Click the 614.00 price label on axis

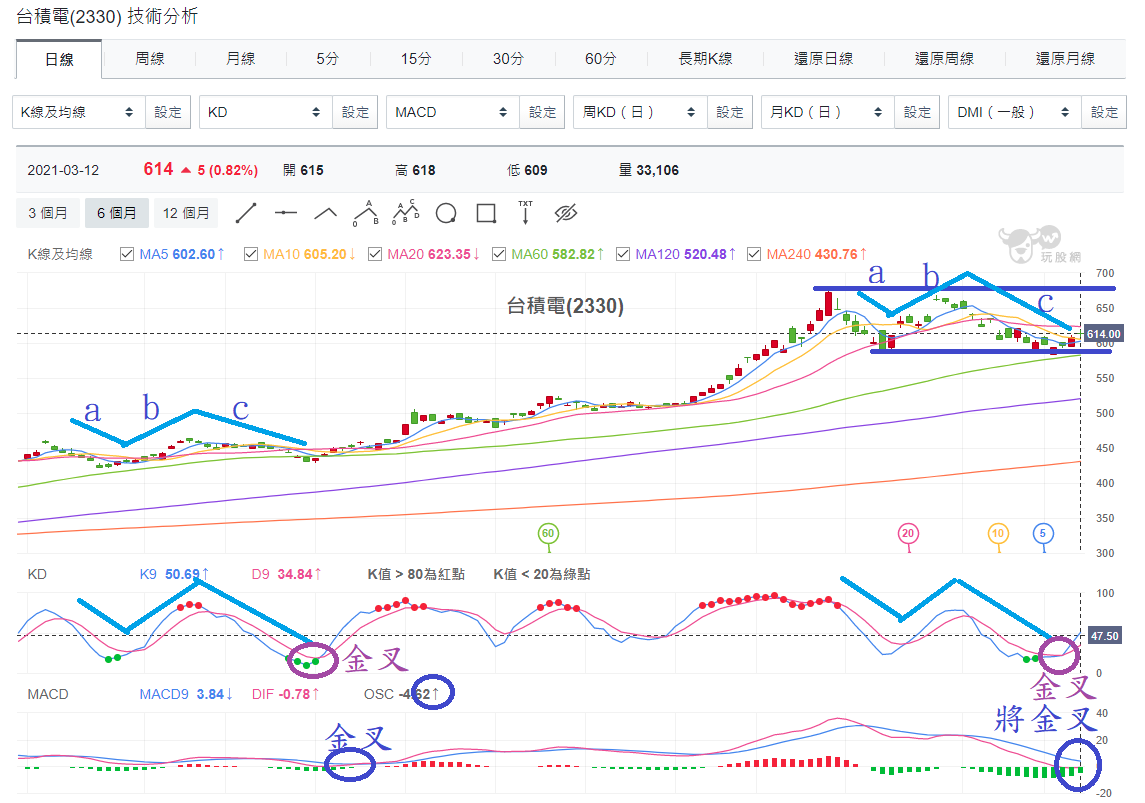point(1103,334)
